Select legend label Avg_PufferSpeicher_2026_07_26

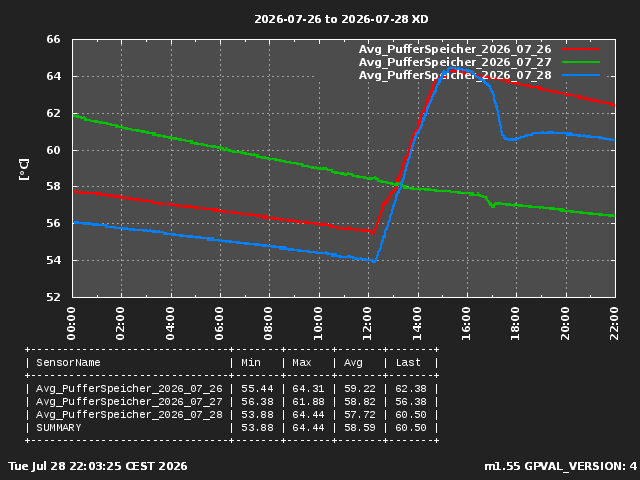(x=455, y=49)
